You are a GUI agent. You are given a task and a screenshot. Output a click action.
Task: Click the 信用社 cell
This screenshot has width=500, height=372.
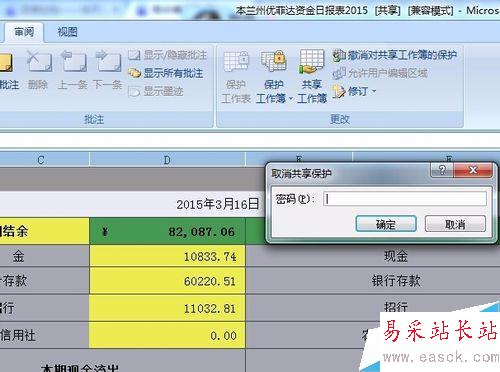44,335
